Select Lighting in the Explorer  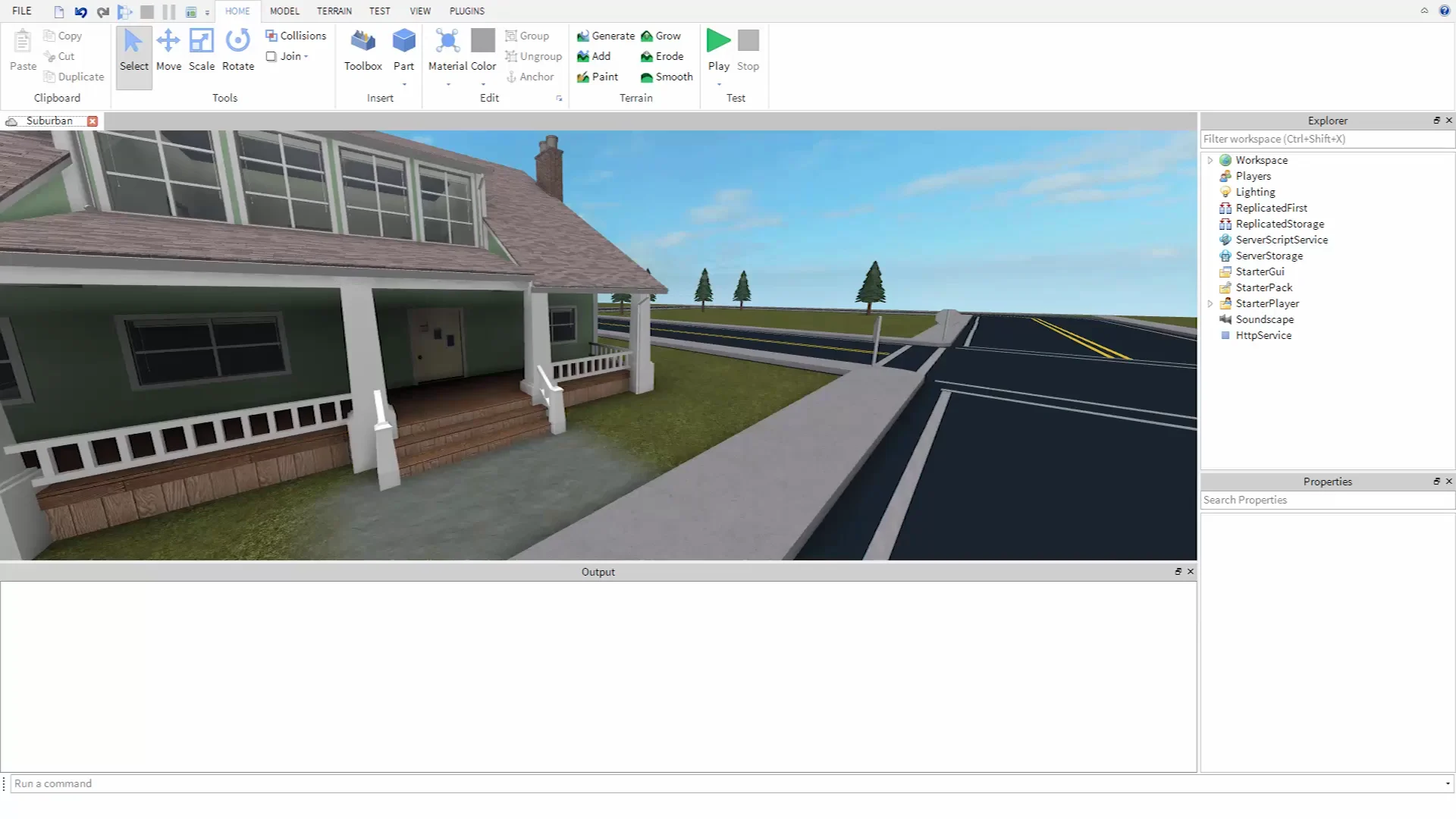point(1255,192)
